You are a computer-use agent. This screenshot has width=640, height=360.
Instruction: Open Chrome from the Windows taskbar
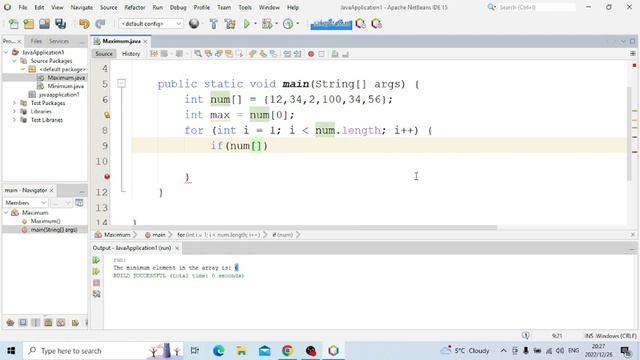pos(287,351)
